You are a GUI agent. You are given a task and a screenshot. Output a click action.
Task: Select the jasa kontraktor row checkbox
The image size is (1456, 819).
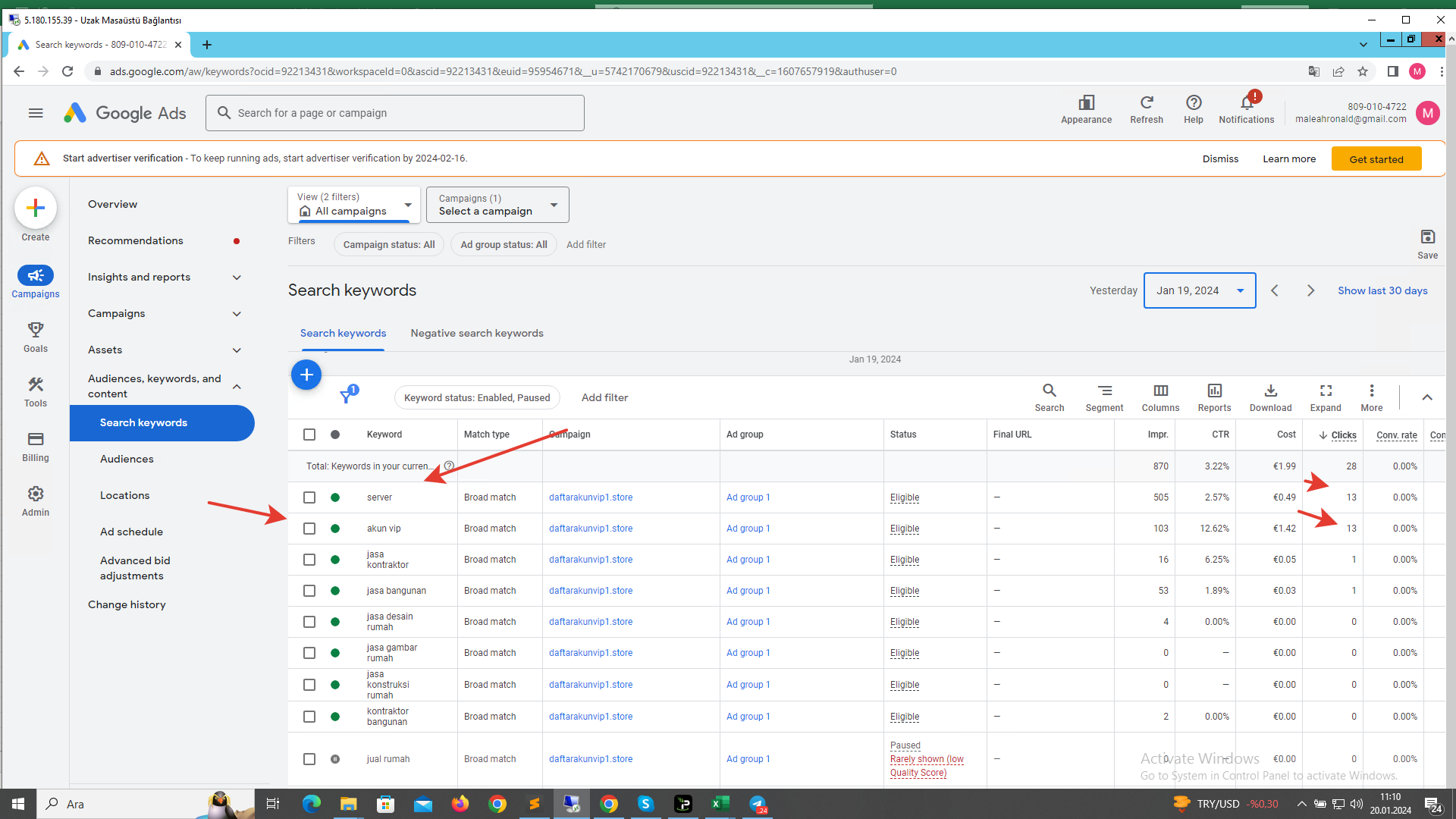[x=309, y=560]
